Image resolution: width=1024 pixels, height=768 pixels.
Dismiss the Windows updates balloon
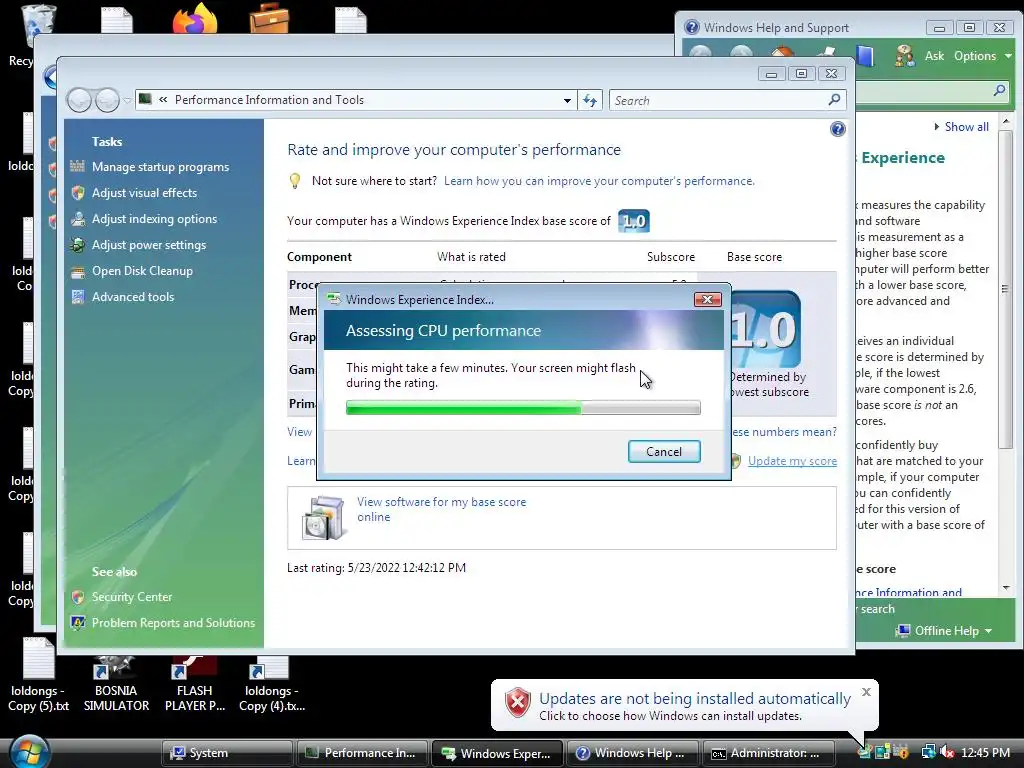click(866, 692)
